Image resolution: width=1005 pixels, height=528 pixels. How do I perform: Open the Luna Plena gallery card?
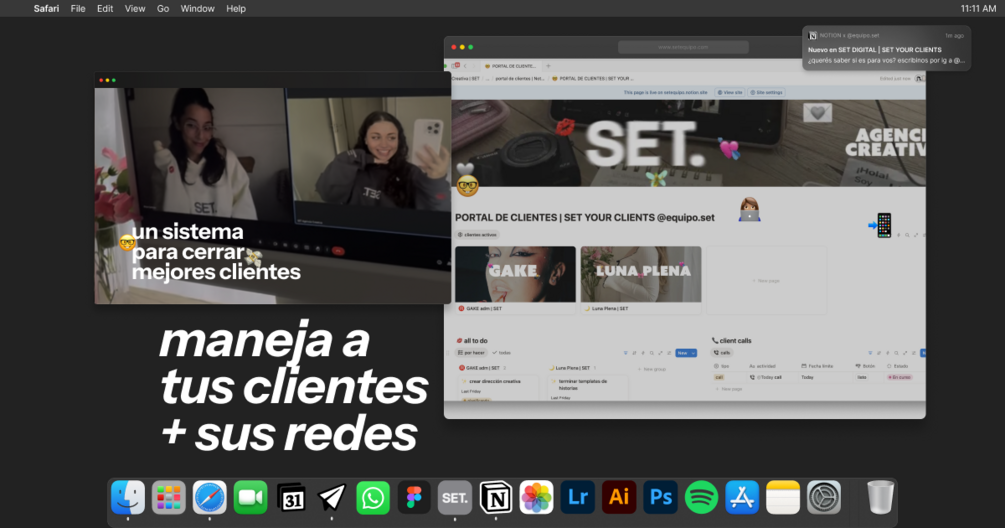[x=641, y=274]
